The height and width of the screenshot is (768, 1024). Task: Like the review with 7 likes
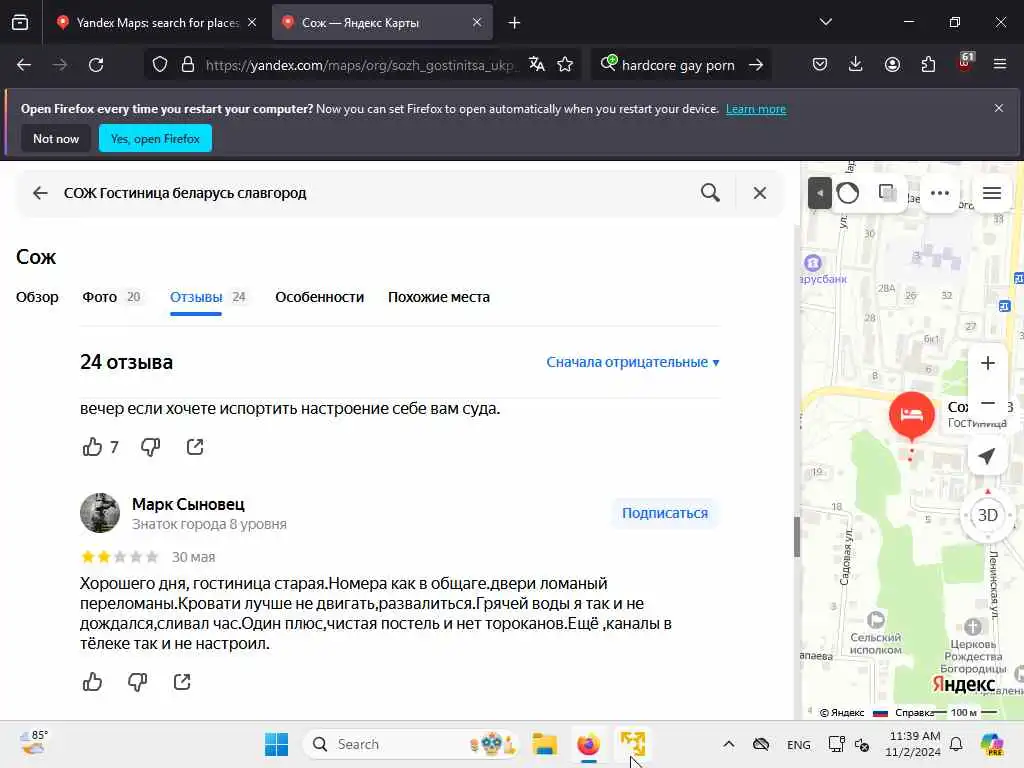coord(93,447)
